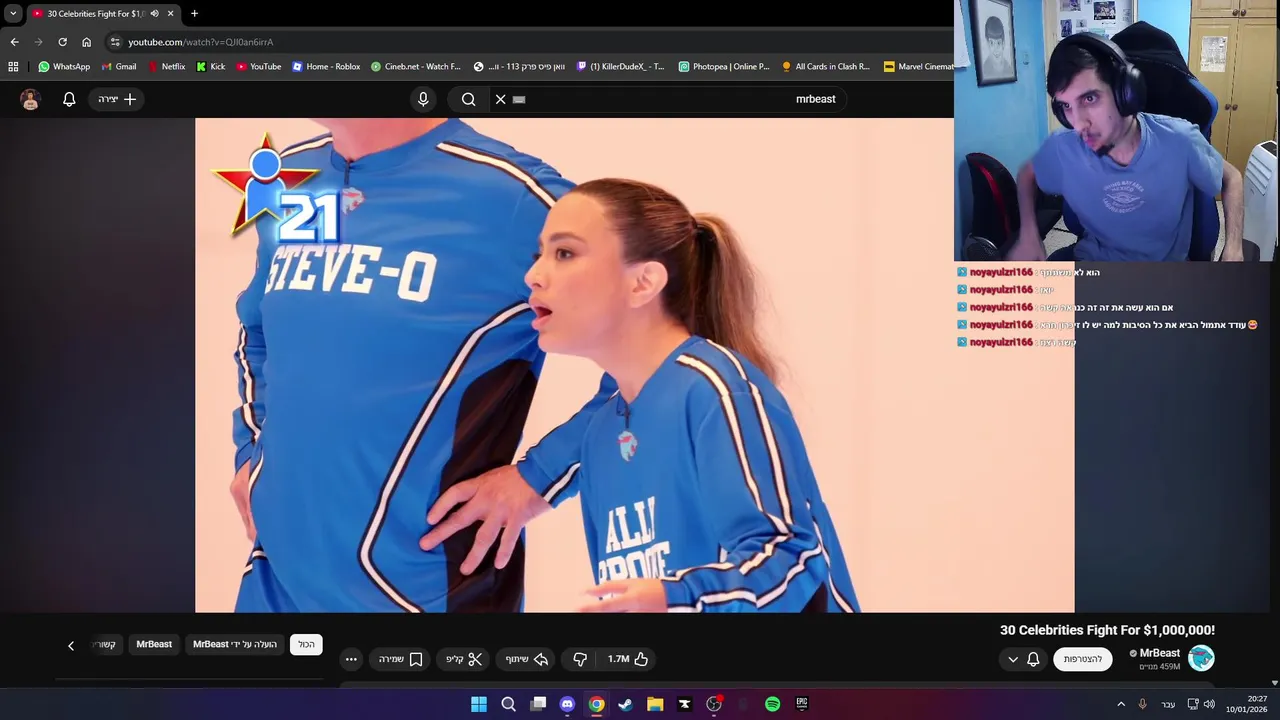Click the on-screen keyboard icon in search
The image size is (1280, 720).
coord(519,99)
